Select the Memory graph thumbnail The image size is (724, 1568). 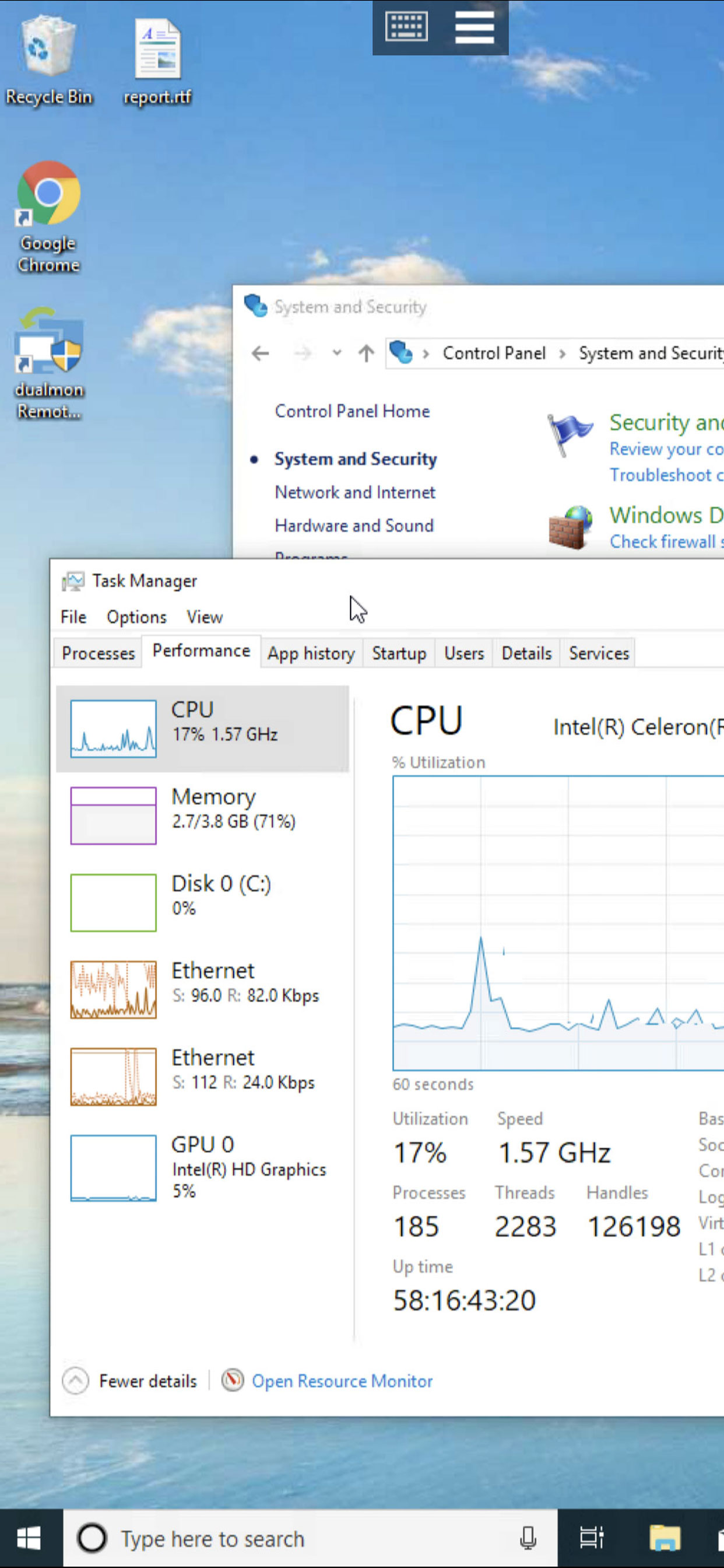[113, 815]
